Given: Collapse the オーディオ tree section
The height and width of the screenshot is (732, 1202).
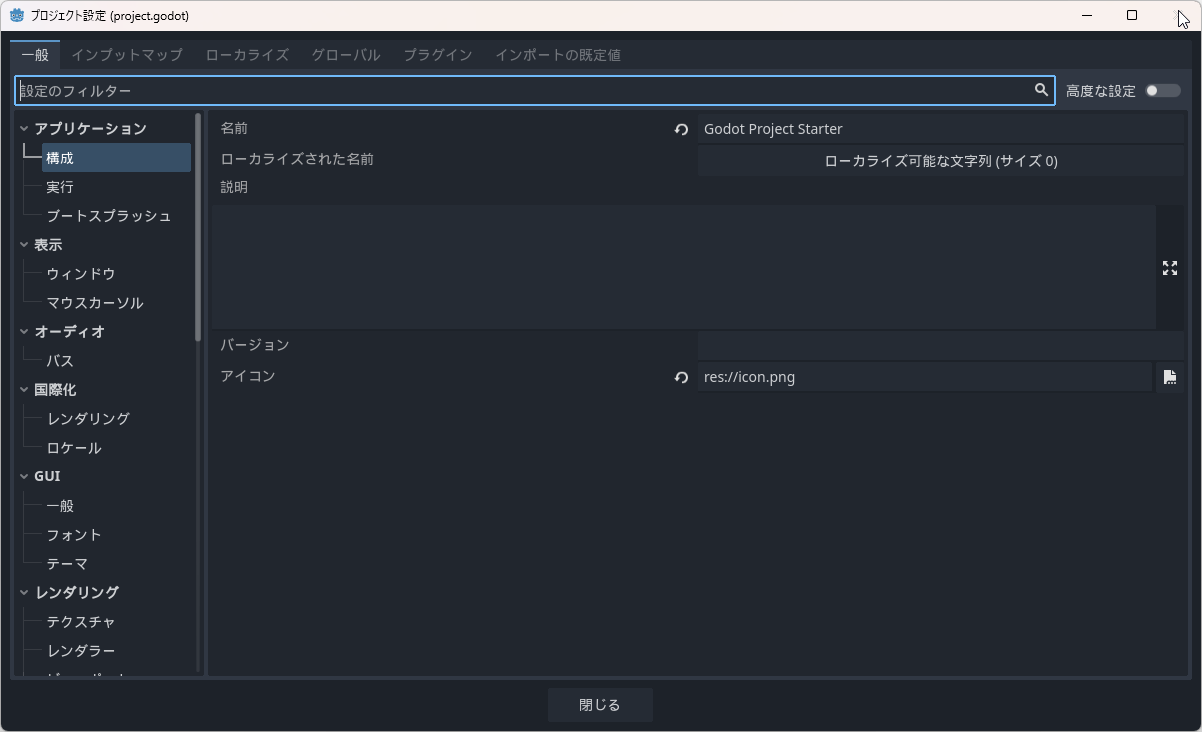Looking at the screenshot, I should [x=24, y=332].
